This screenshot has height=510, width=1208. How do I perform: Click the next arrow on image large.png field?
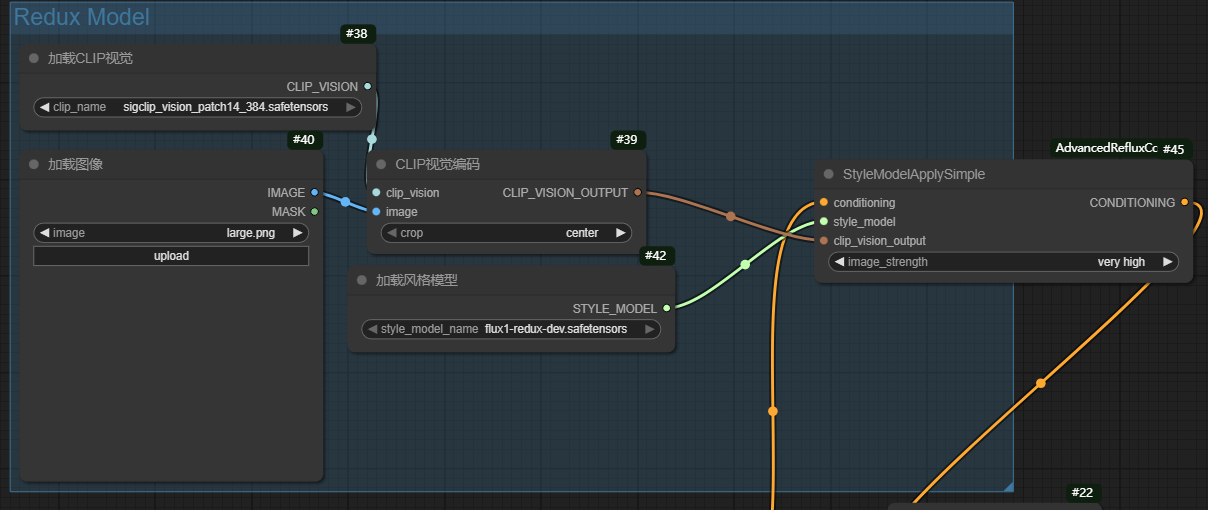(x=297, y=233)
